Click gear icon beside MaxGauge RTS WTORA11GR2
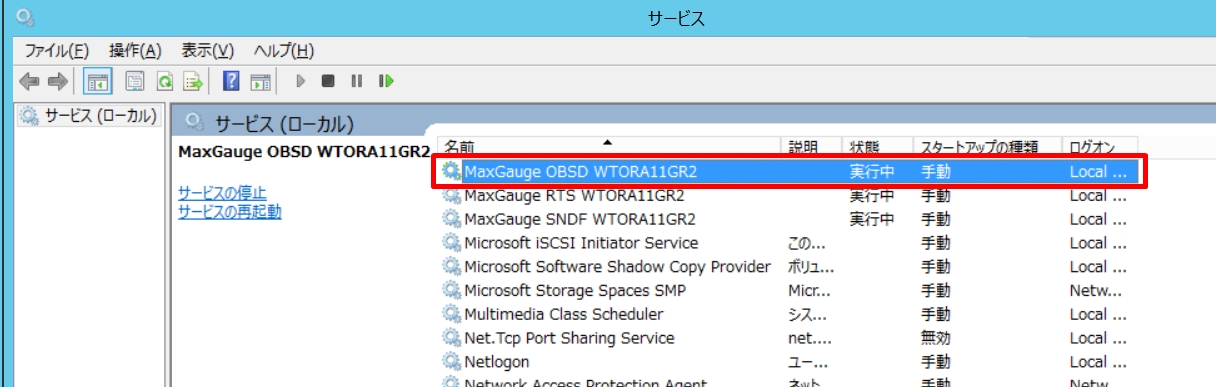Screen dimensions: 1216x387 pyautogui.click(x=452, y=196)
